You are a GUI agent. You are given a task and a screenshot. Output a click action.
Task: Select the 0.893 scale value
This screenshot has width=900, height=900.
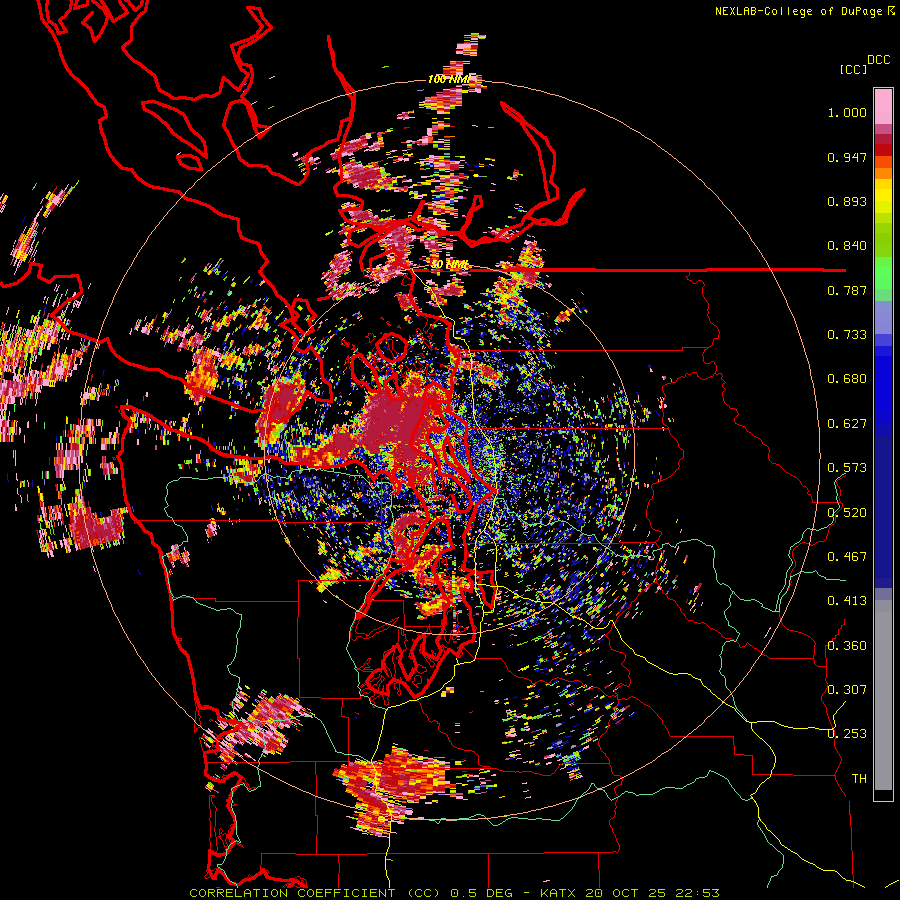pyautogui.click(x=847, y=201)
